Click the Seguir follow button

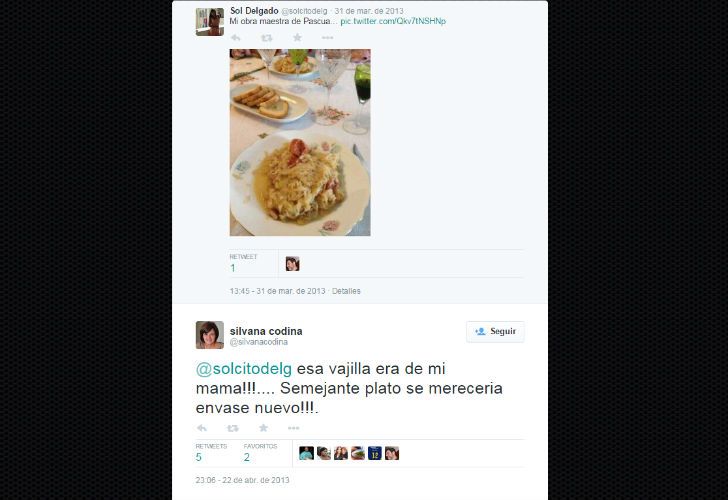pos(495,331)
